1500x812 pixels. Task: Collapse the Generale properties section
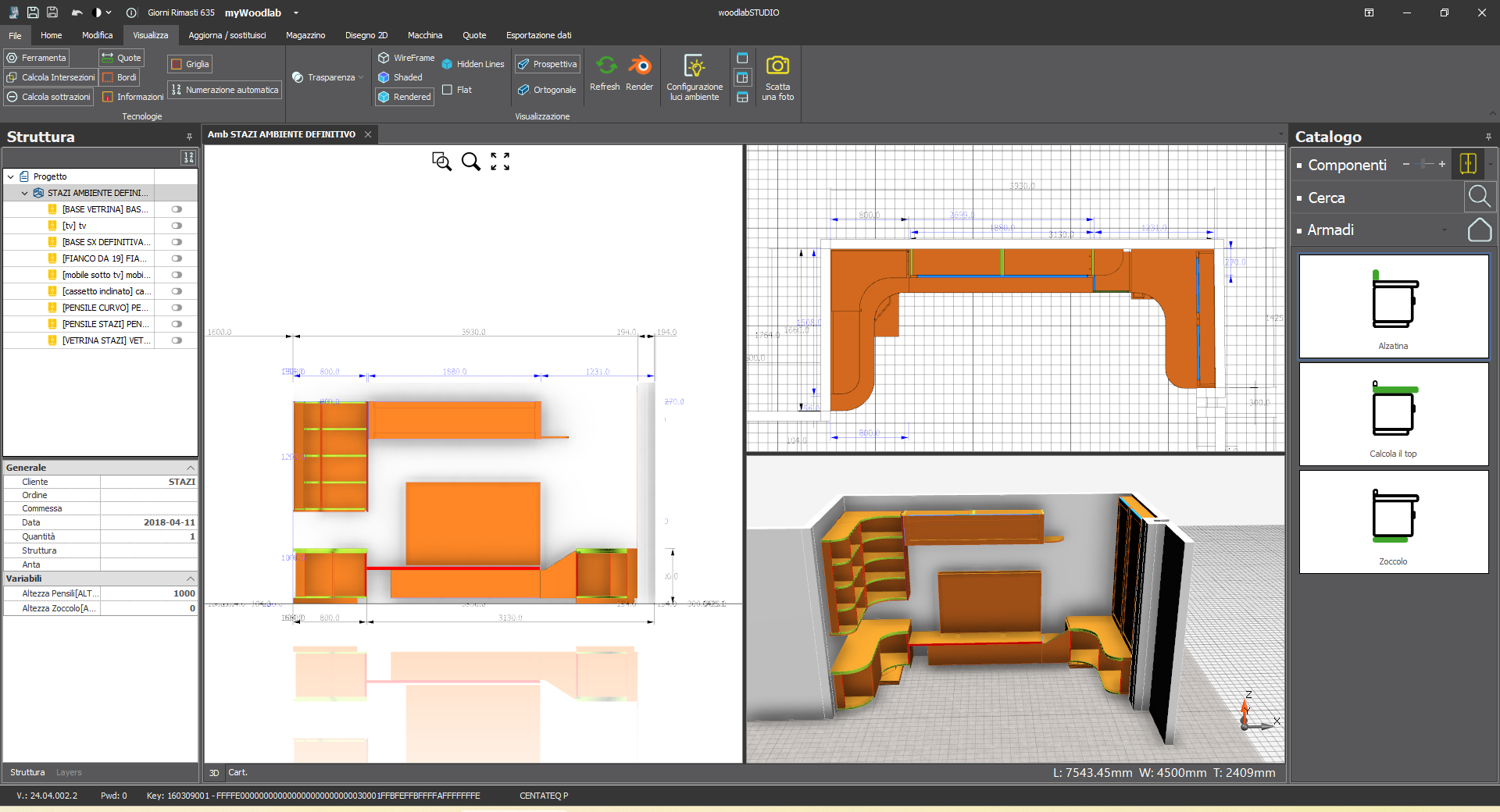(x=190, y=468)
